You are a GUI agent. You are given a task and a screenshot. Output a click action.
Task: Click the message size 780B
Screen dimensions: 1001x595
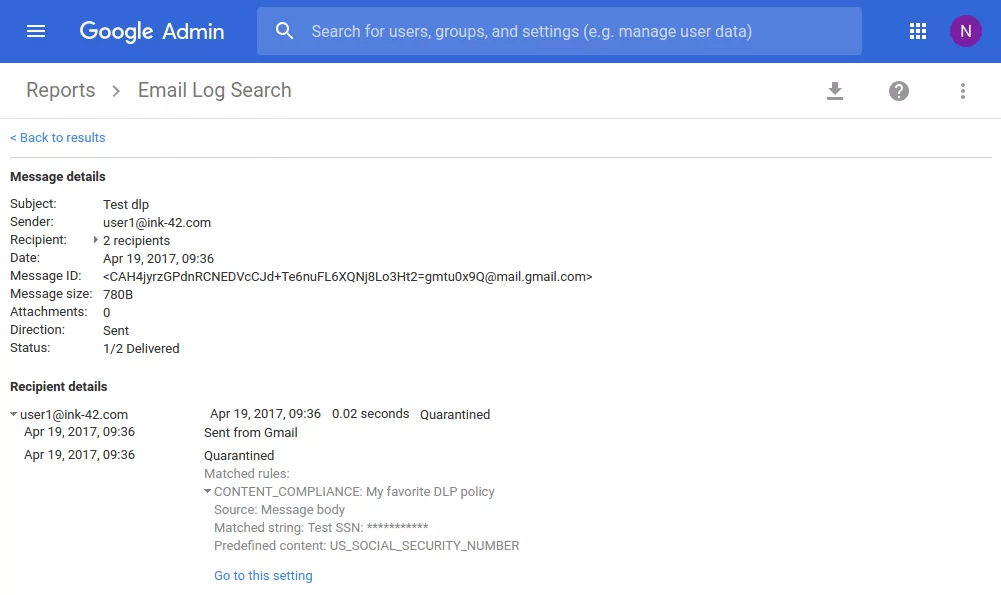[118, 295]
